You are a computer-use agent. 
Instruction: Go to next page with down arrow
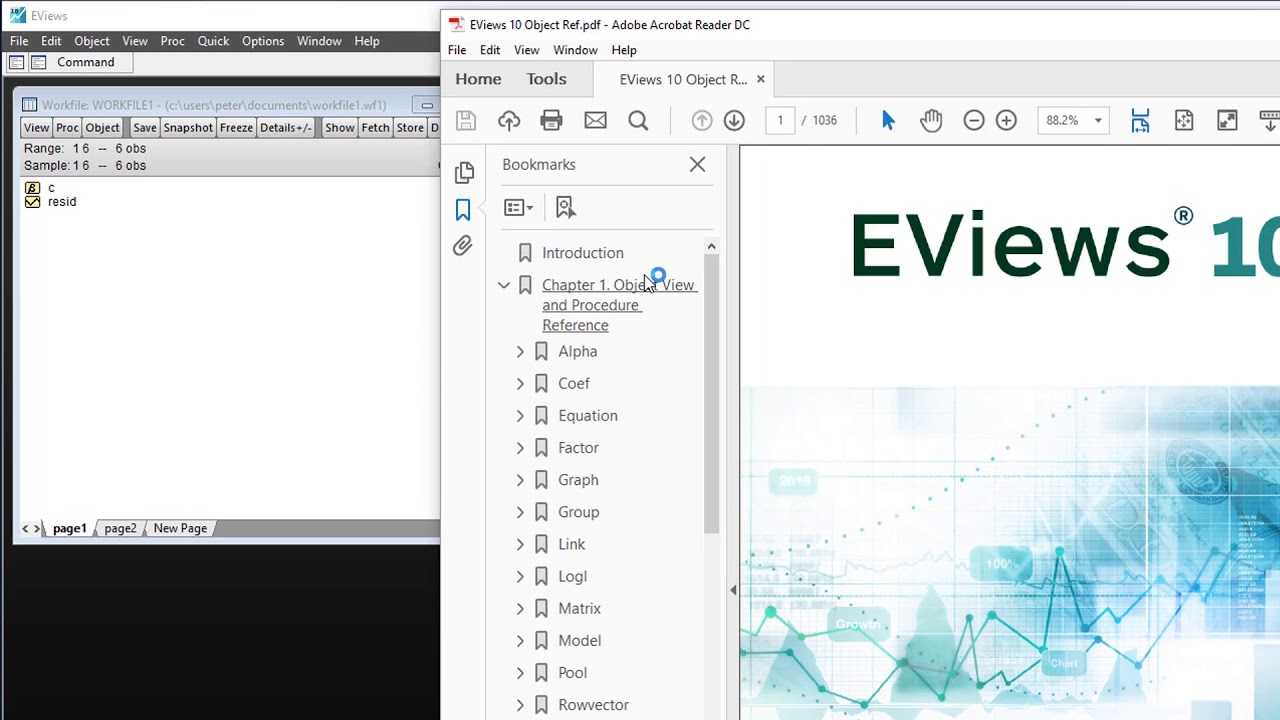[734, 121]
